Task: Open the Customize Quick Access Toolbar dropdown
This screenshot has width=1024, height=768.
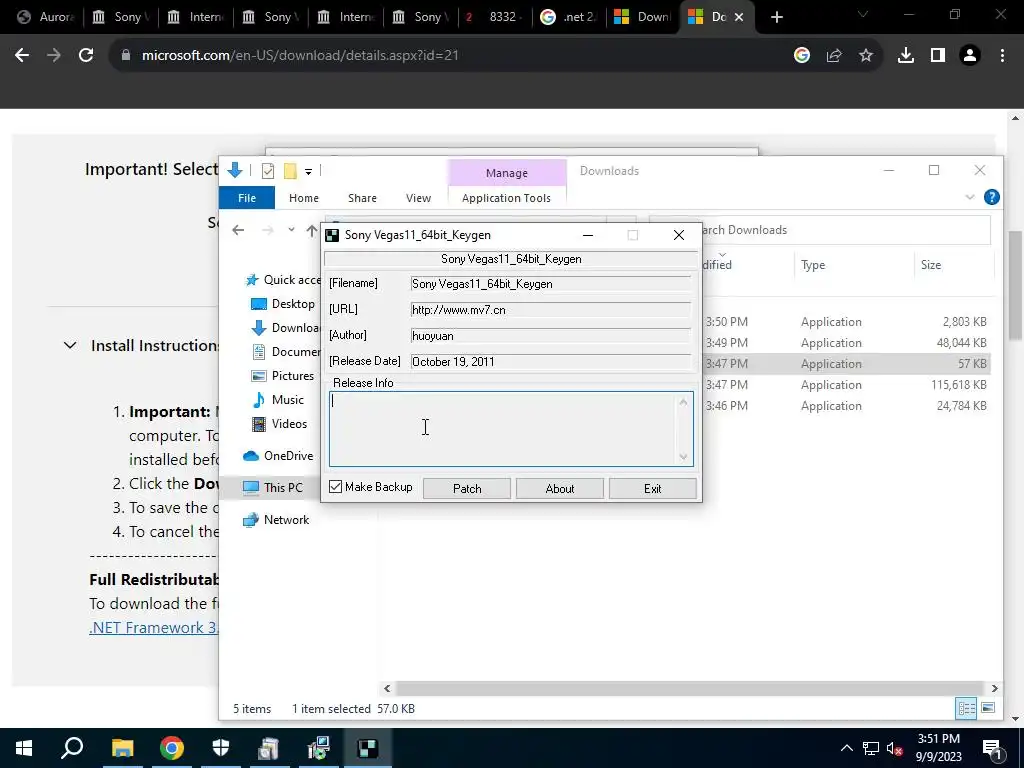Action: (308, 172)
